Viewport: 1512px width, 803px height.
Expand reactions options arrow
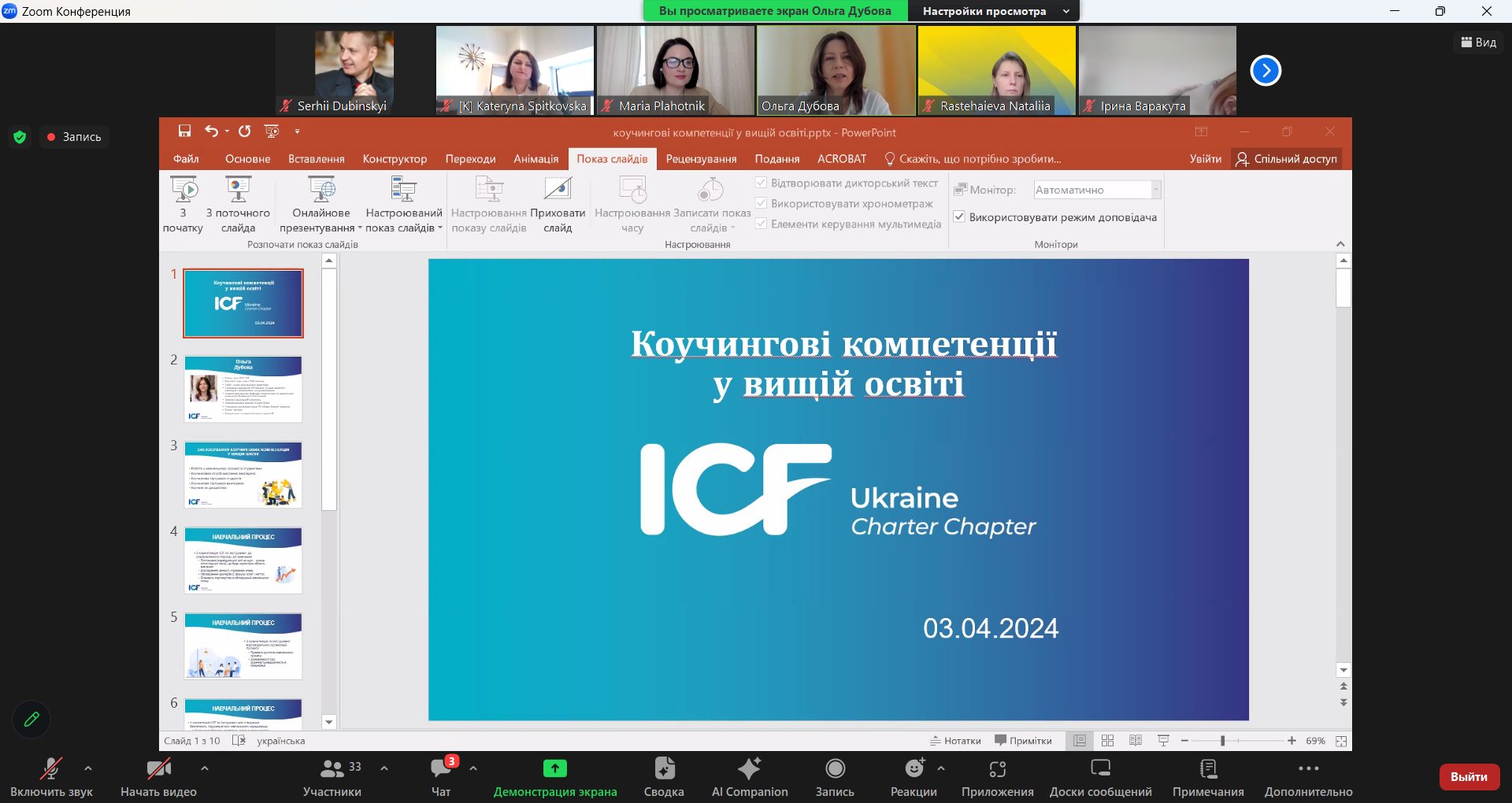coord(941,768)
